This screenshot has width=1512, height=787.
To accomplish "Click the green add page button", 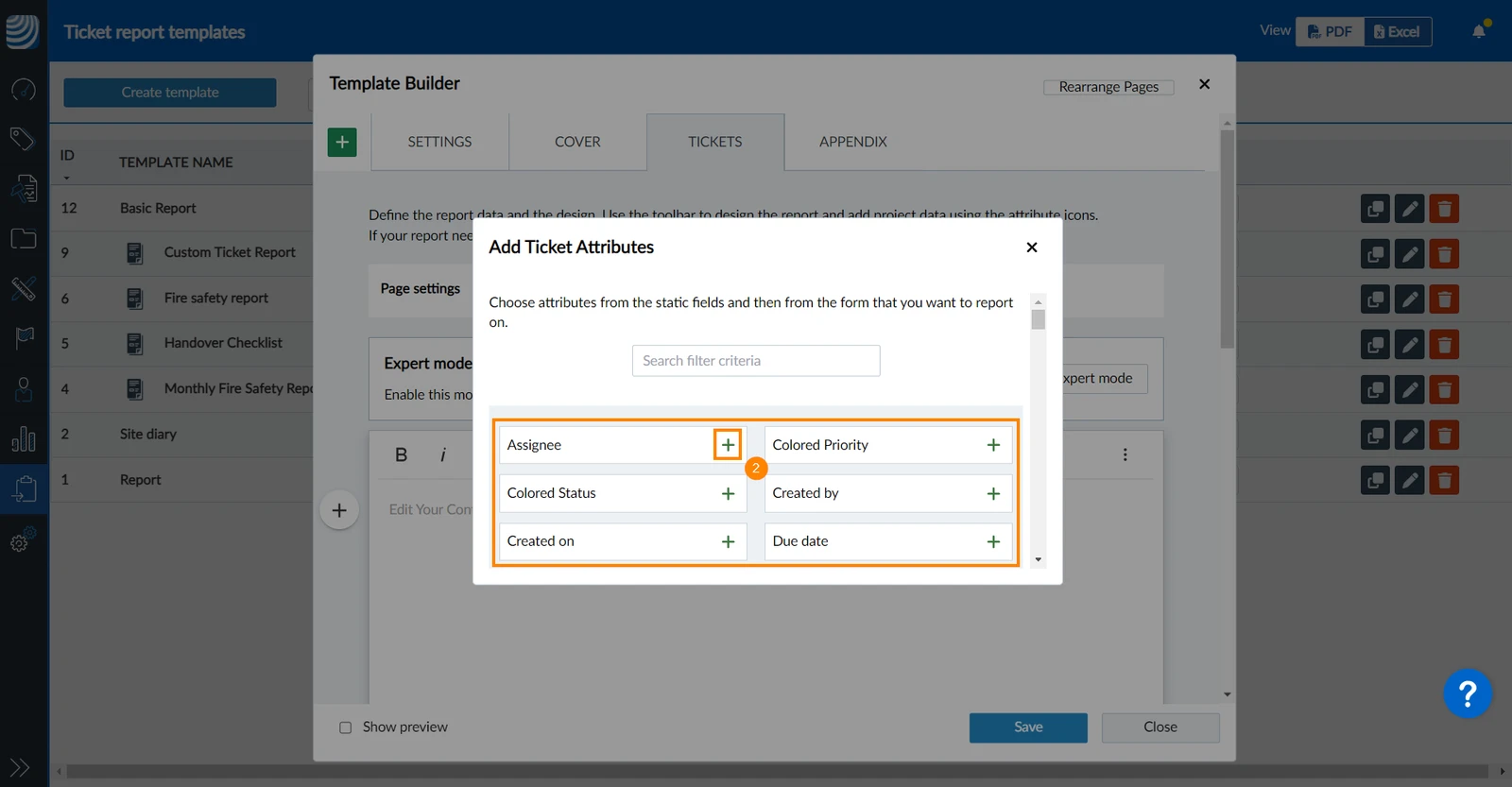I will point(342,142).
